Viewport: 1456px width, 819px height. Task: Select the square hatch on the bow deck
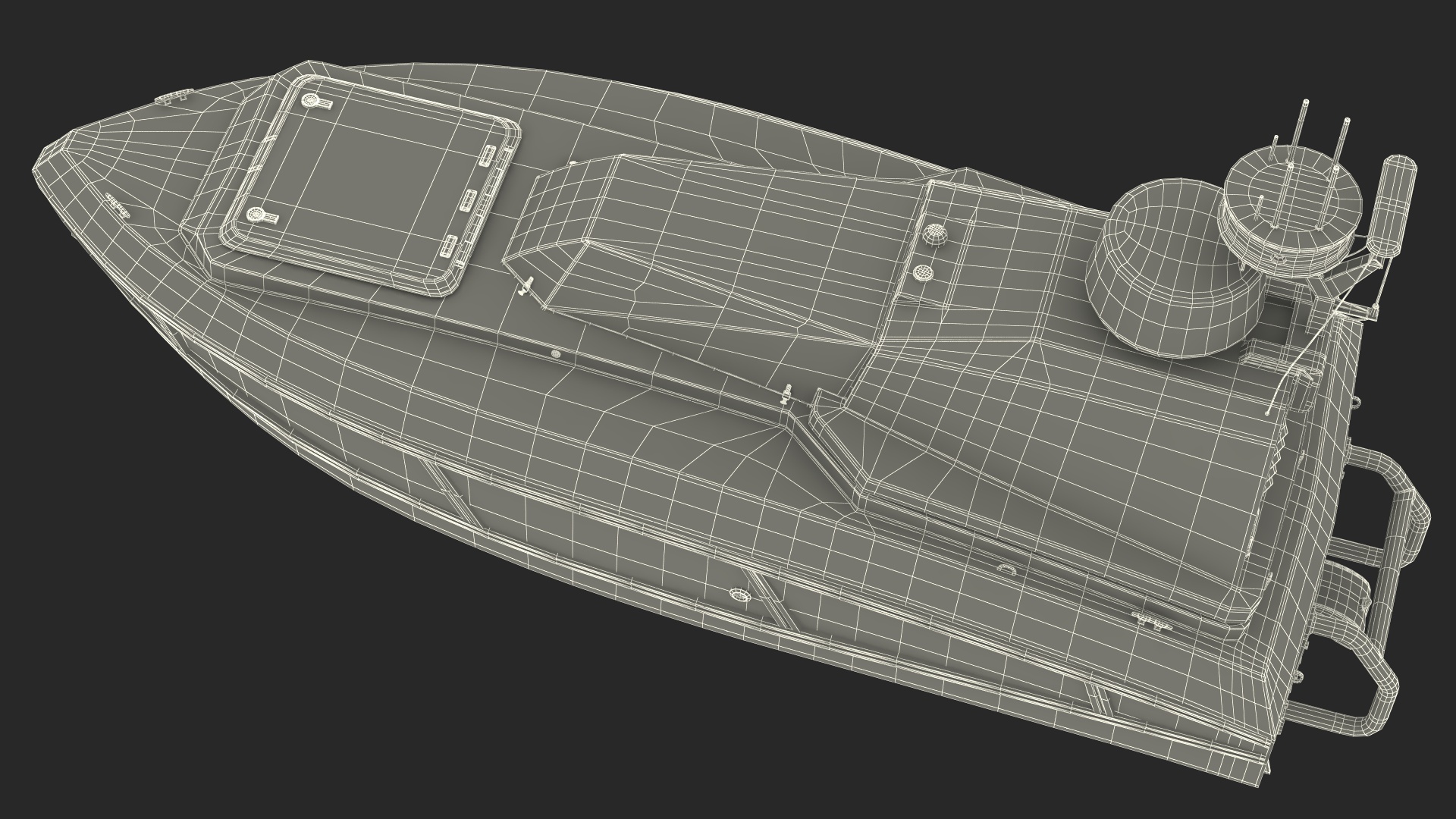click(x=372, y=184)
